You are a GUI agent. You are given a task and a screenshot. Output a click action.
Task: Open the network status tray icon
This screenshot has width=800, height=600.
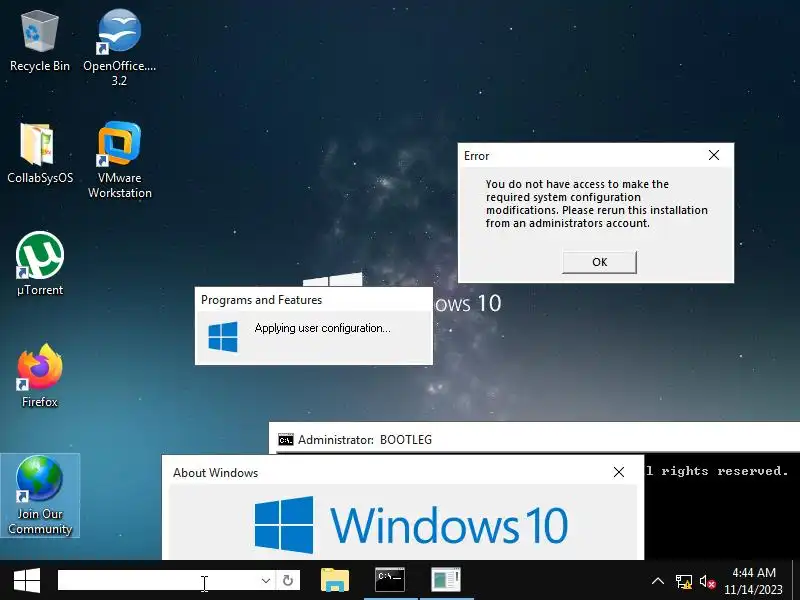tap(684, 581)
